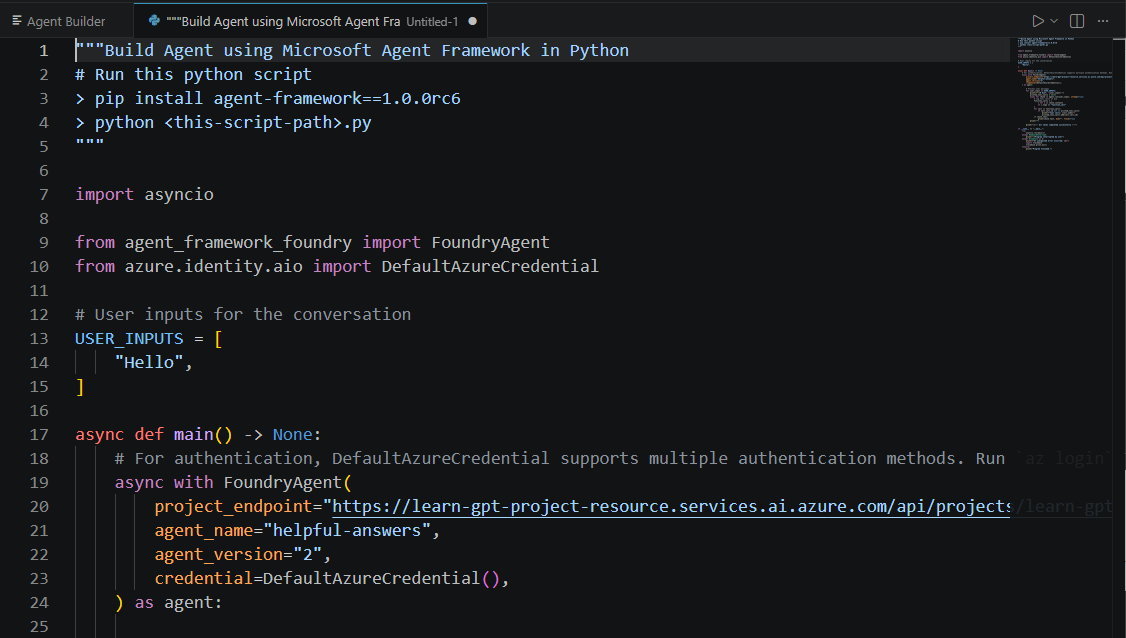Click 'FoundryAgent(' on async with line

pyautogui.click(x=287, y=483)
